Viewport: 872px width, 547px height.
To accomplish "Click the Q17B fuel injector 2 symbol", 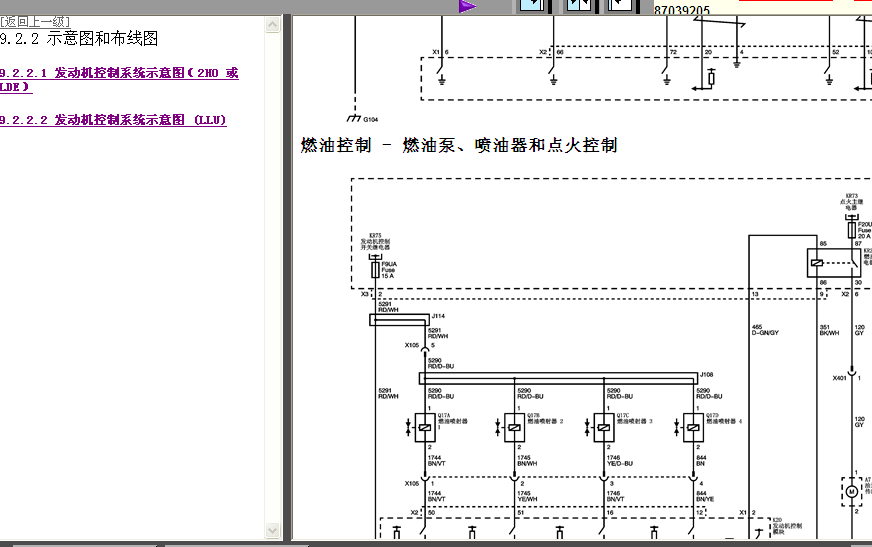I will click(x=514, y=427).
